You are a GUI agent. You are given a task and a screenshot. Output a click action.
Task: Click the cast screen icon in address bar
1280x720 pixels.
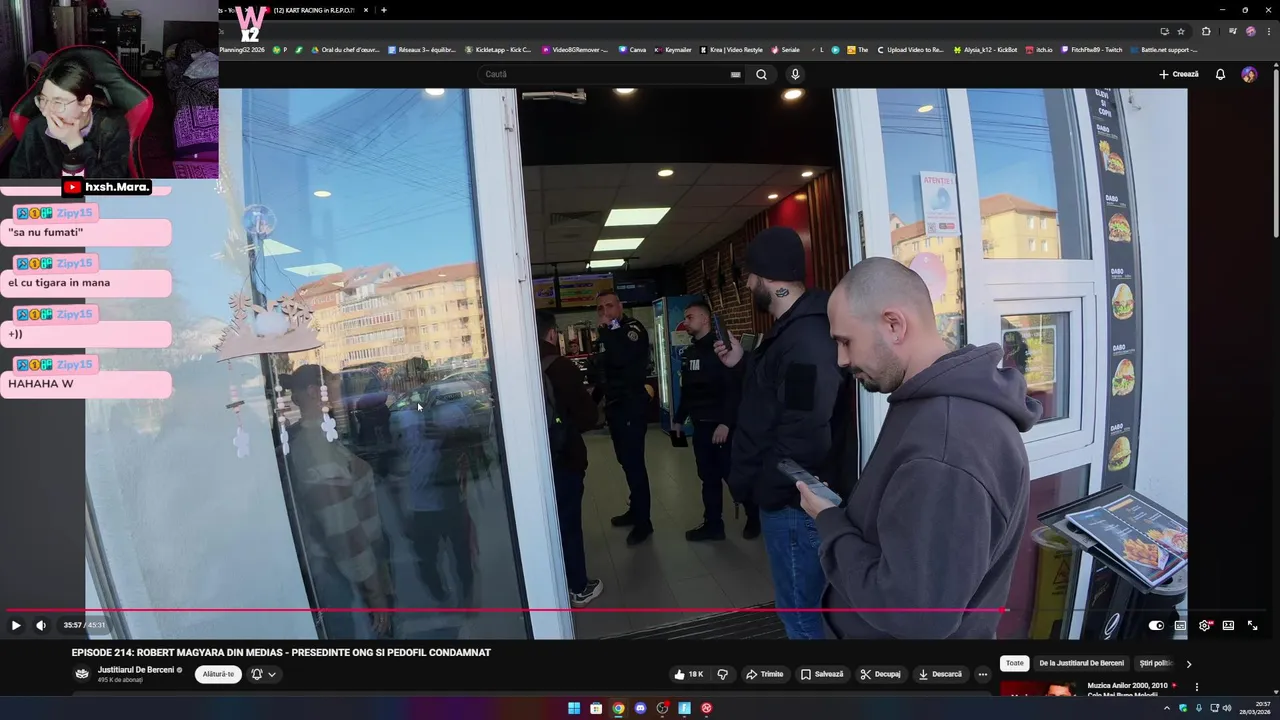(x=1164, y=31)
